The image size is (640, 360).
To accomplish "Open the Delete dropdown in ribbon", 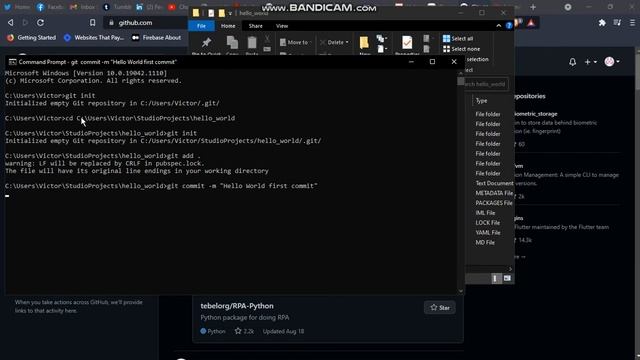I will [x=334, y=42].
